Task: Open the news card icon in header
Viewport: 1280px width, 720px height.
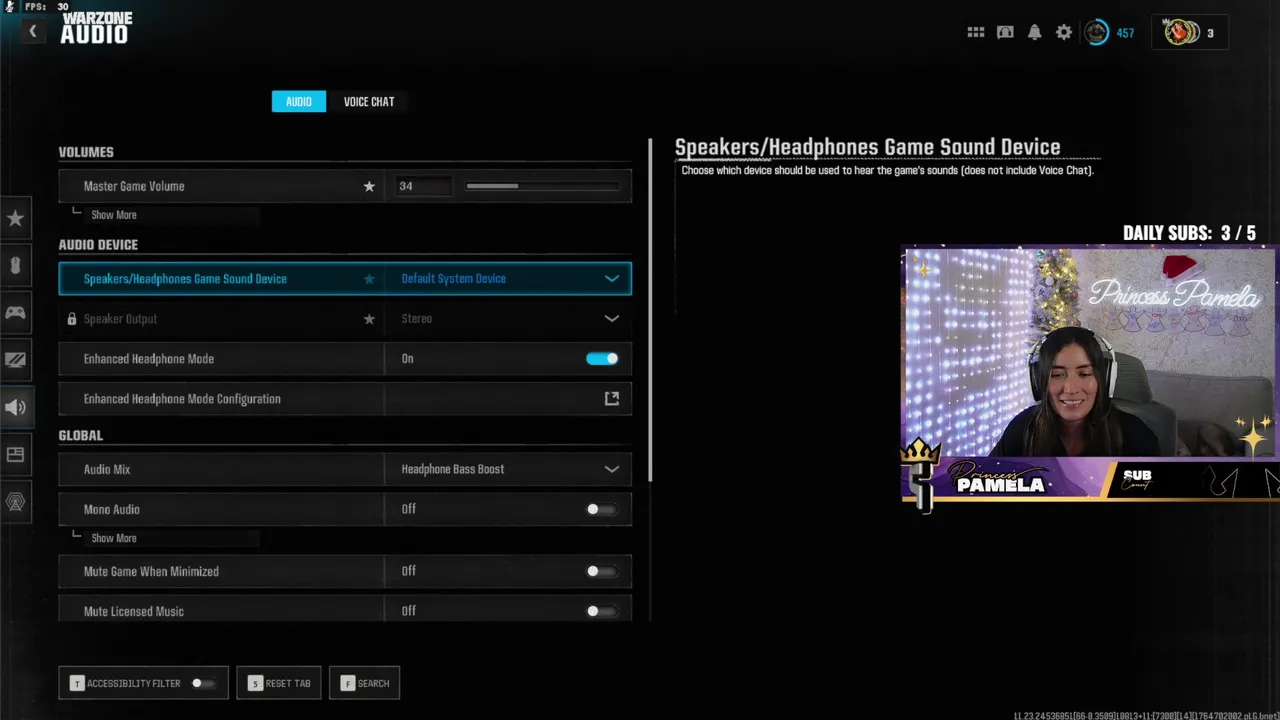Action: 1005,33
